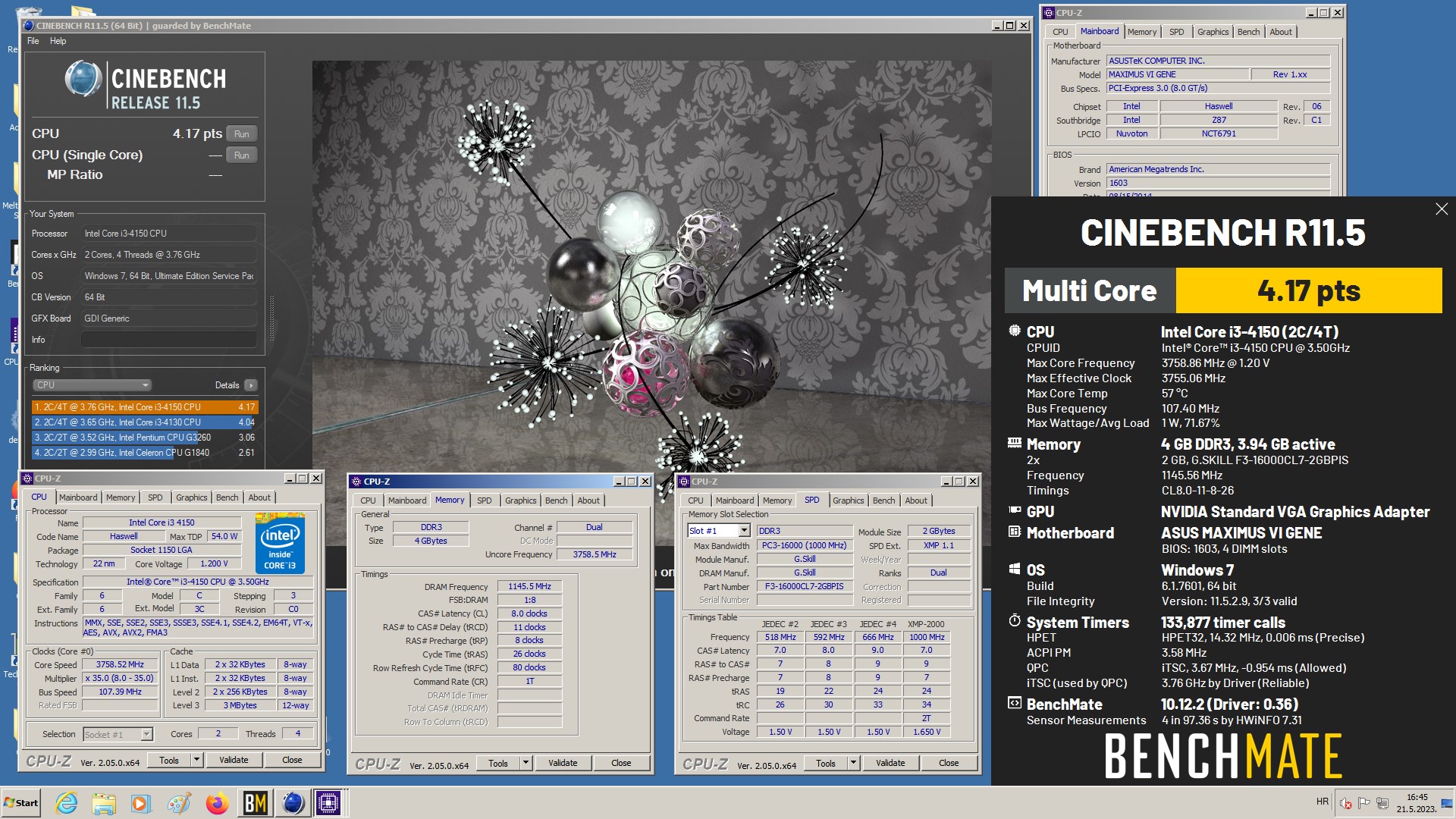Click the top-right CPU-Z title bar icon
The image size is (1456, 819).
(x=1049, y=13)
